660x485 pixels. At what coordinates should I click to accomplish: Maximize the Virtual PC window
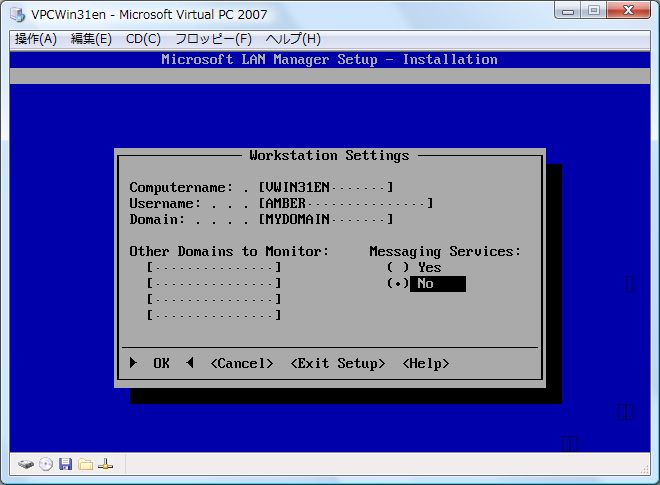[x=593, y=11]
